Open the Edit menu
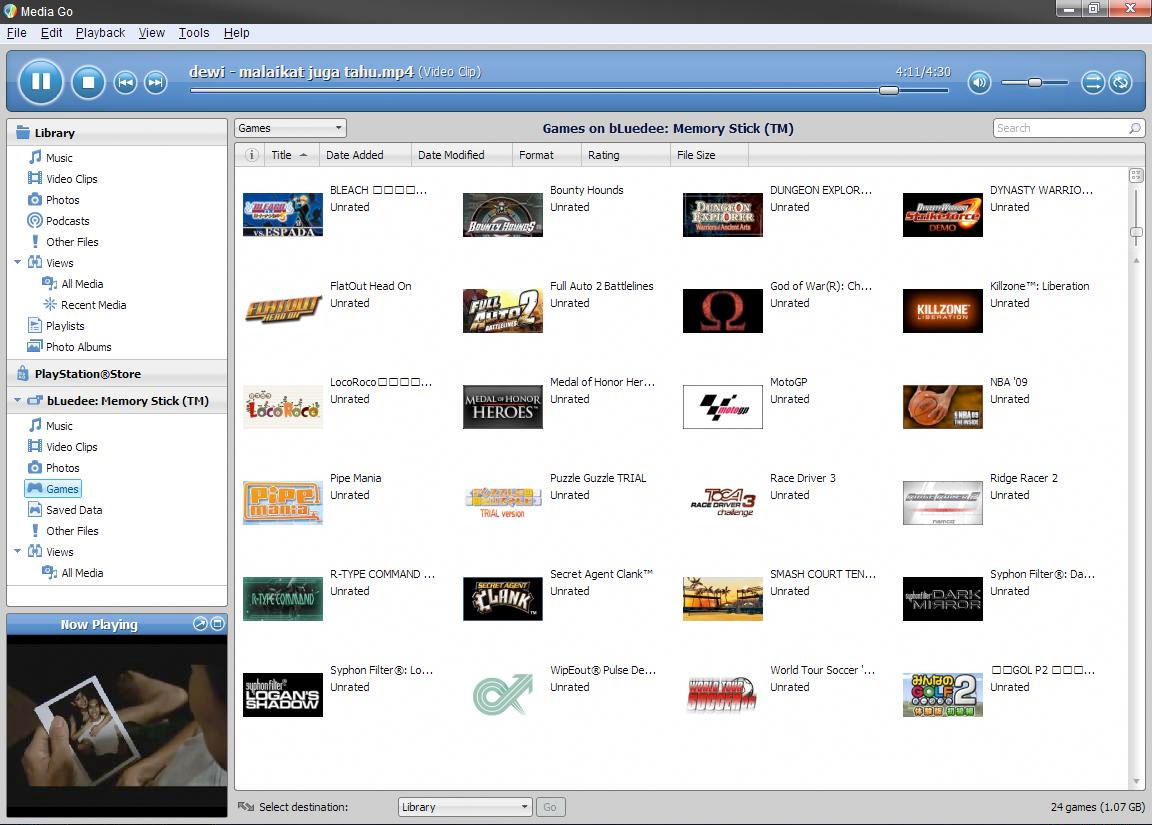 [51, 33]
